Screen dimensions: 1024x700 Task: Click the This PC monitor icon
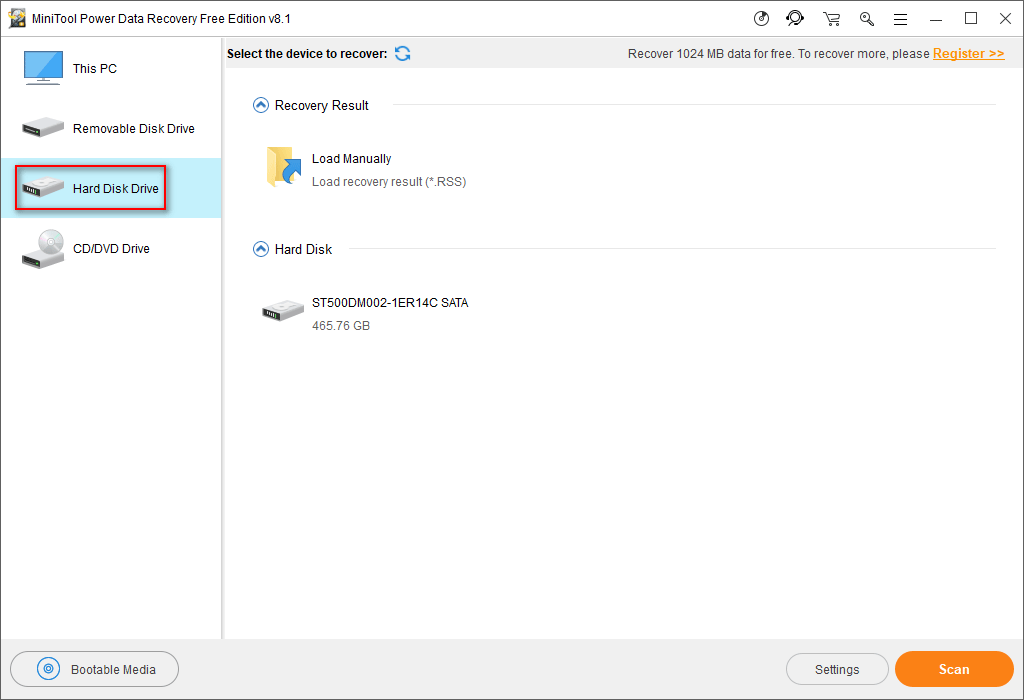(x=43, y=68)
